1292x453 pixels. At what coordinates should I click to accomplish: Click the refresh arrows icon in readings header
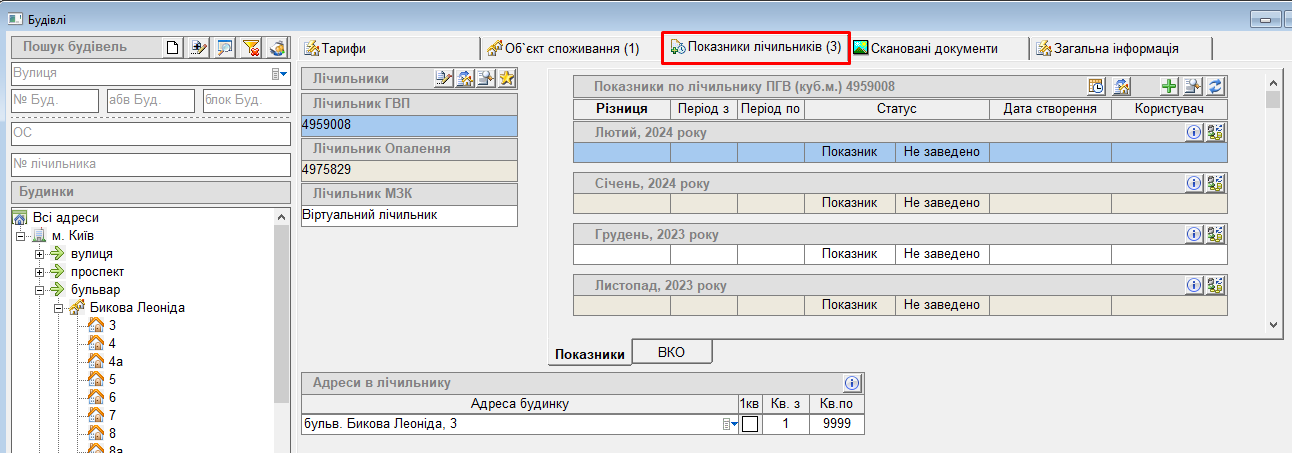point(1216,87)
